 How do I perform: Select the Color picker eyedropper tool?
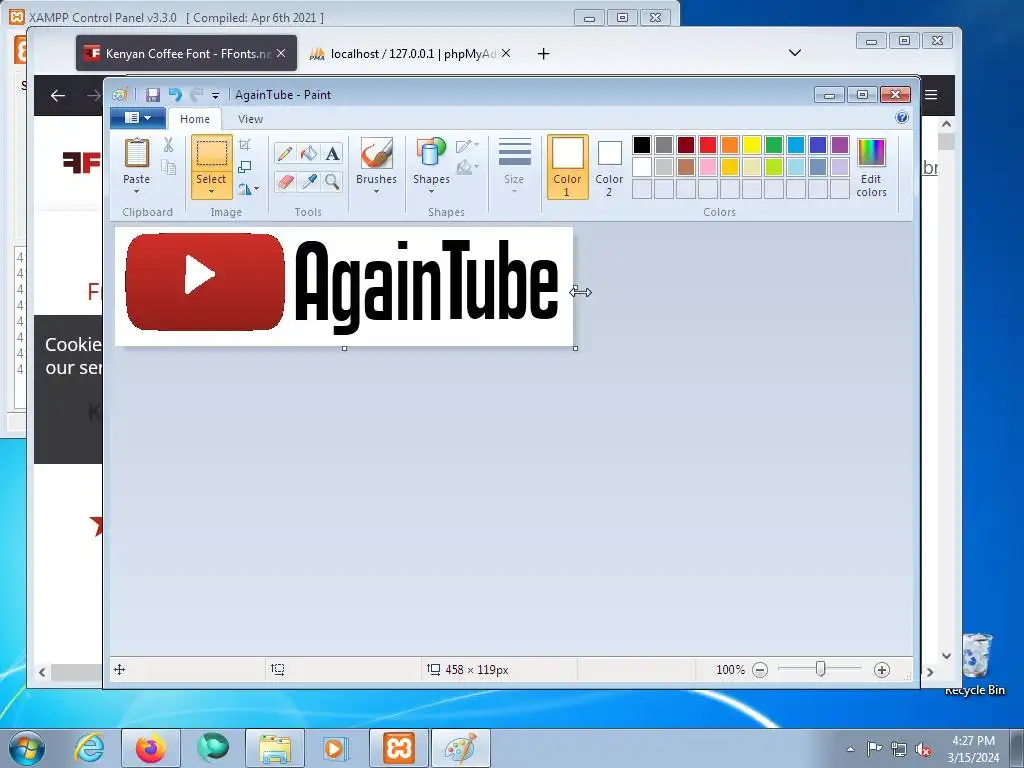click(x=308, y=181)
